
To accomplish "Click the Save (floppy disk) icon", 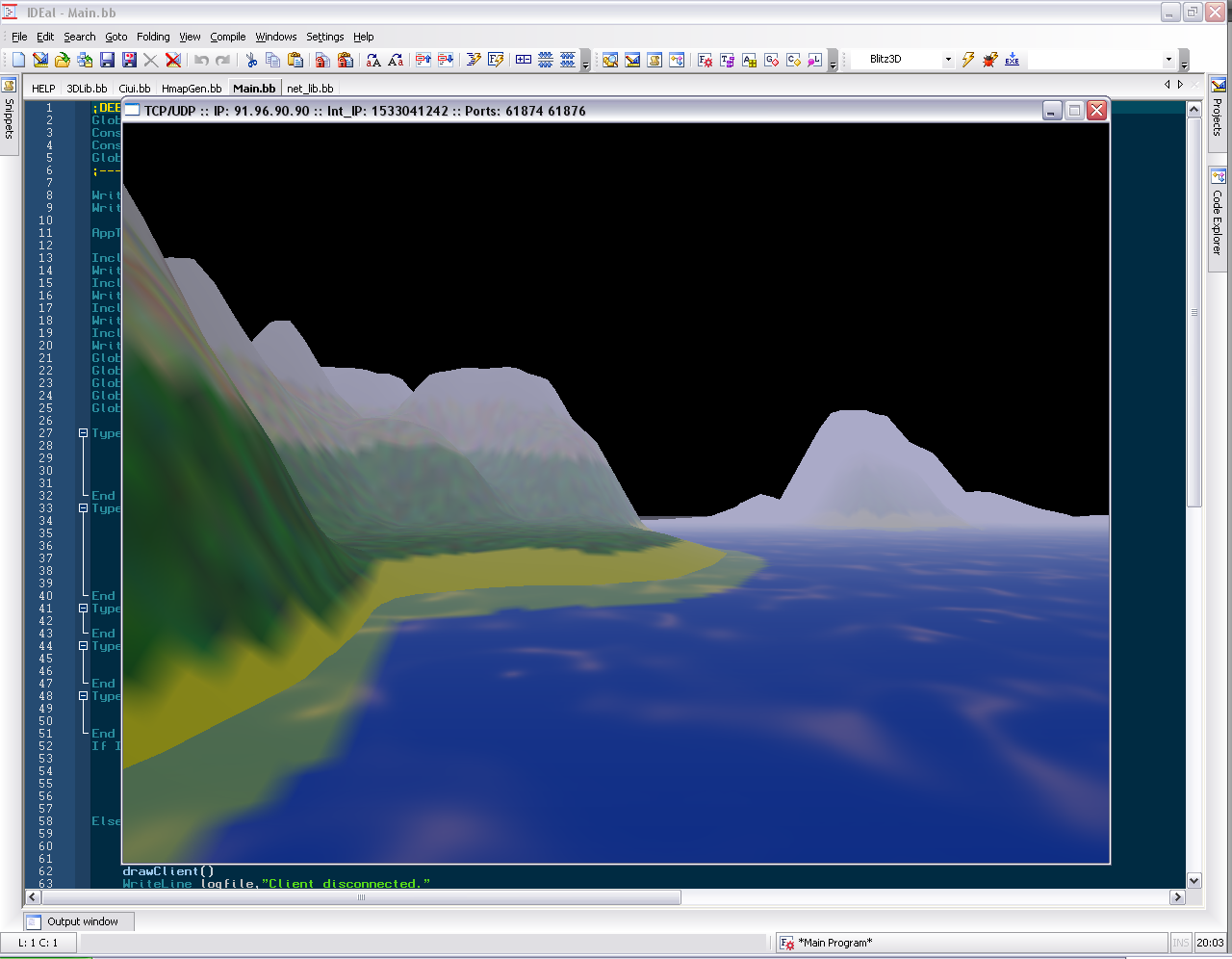I will (x=107, y=60).
